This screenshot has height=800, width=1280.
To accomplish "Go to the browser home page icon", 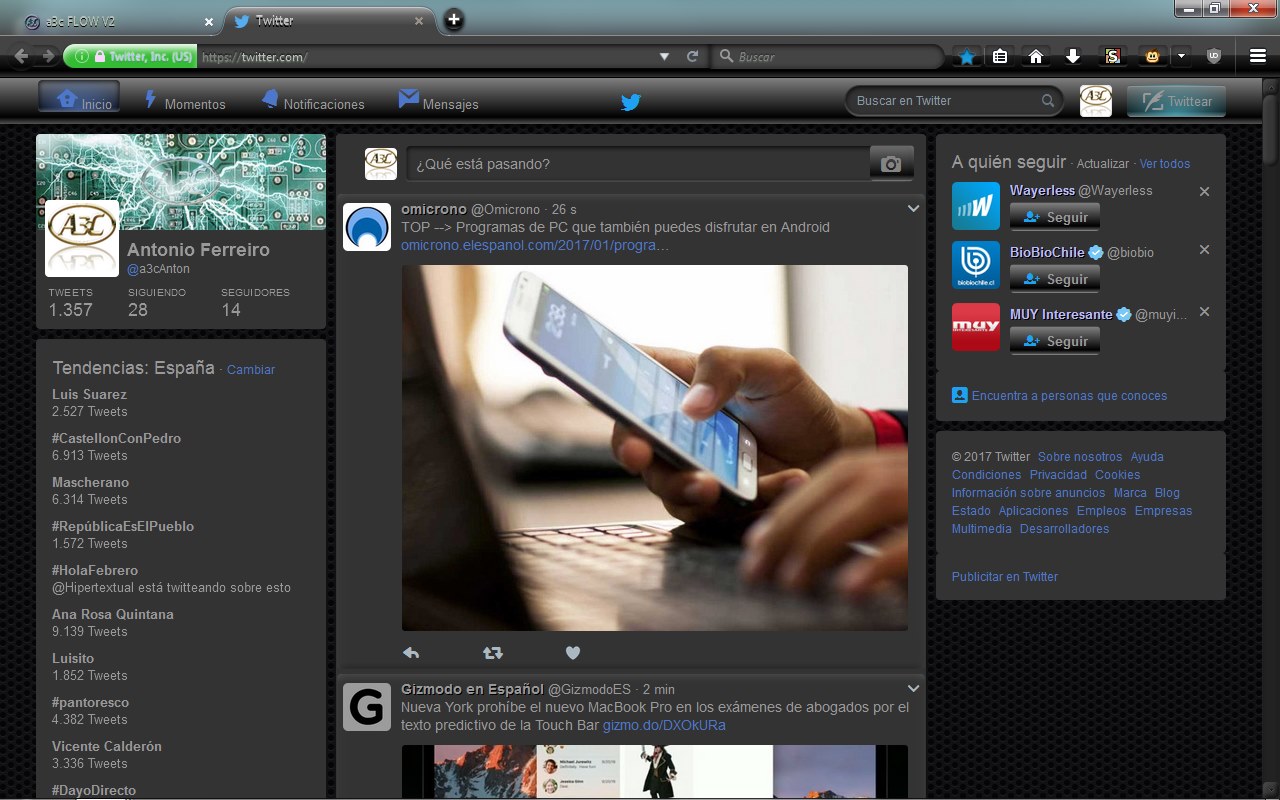I will click(x=1036, y=57).
